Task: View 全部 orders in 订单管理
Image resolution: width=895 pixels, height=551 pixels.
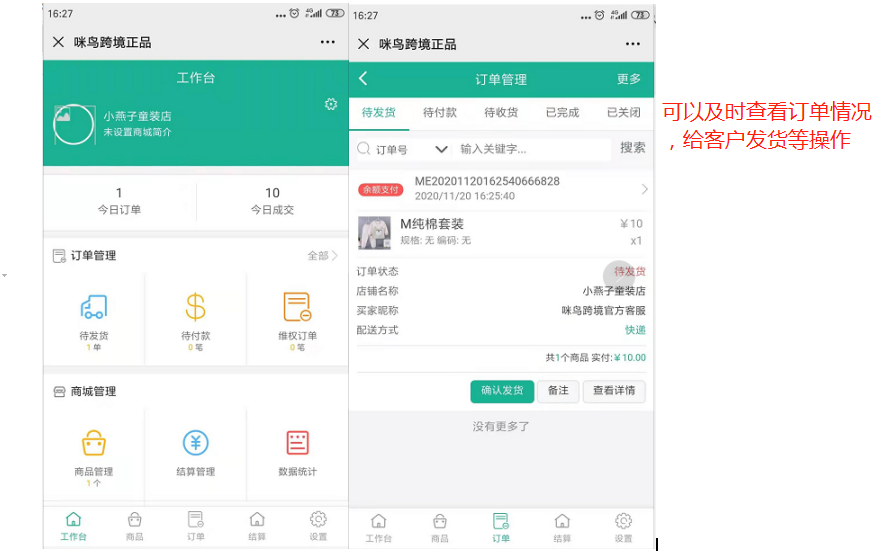Action: (x=322, y=256)
